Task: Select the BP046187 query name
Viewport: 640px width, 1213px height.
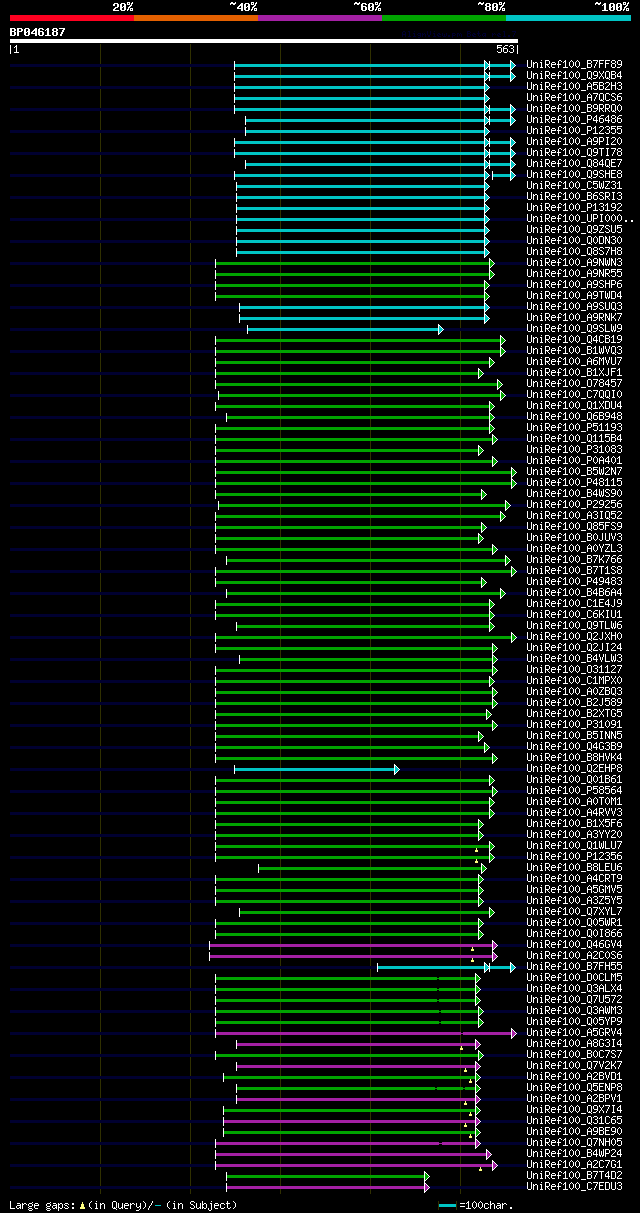Action: (x=38, y=32)
